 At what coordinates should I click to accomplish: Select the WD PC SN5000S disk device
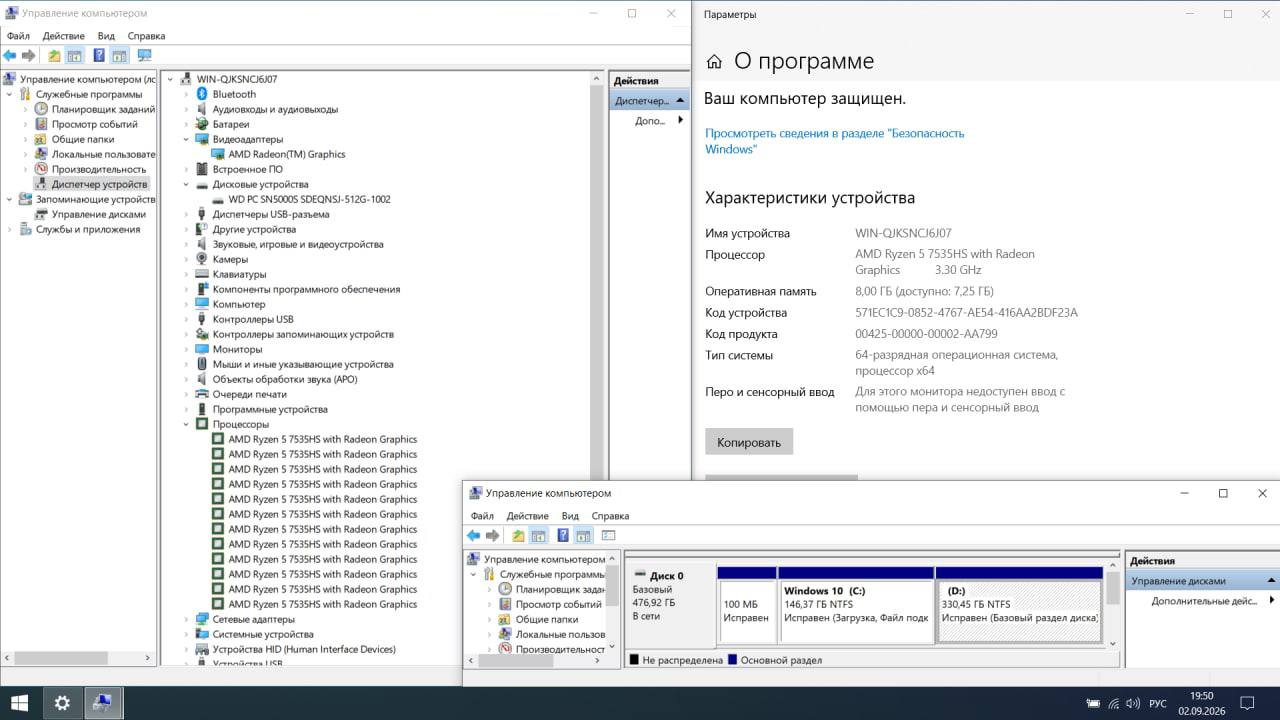tap(309, 199)
